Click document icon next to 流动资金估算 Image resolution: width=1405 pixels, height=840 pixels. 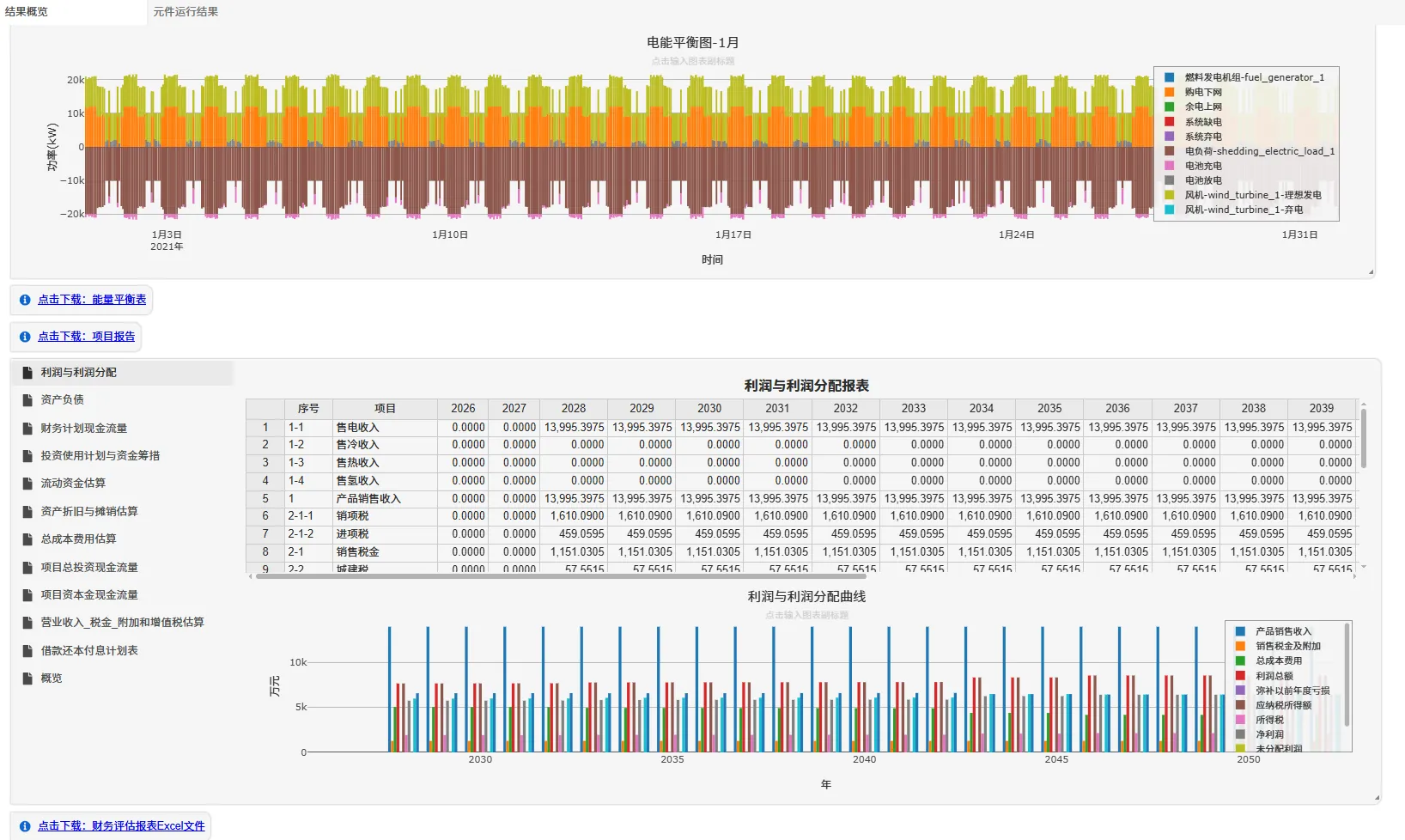[x=27, y=484]
